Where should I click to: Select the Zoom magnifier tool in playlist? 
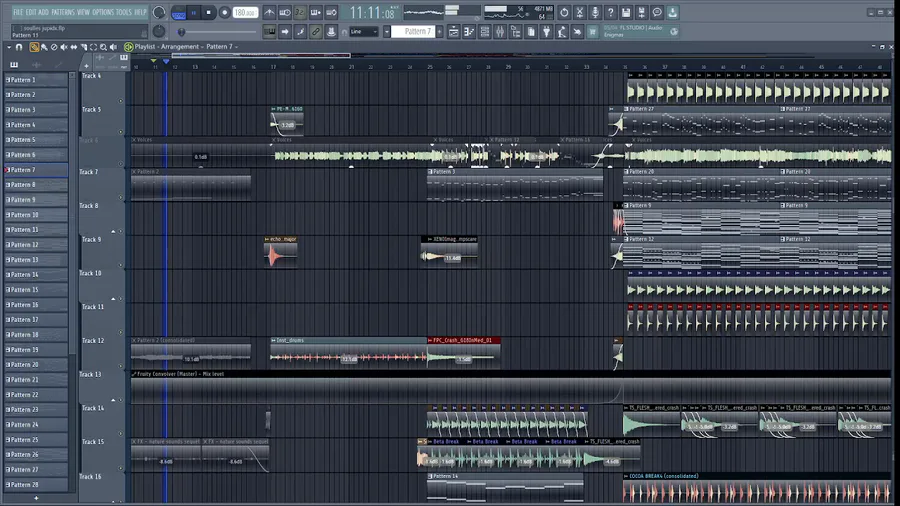click(x=103, y=47)
